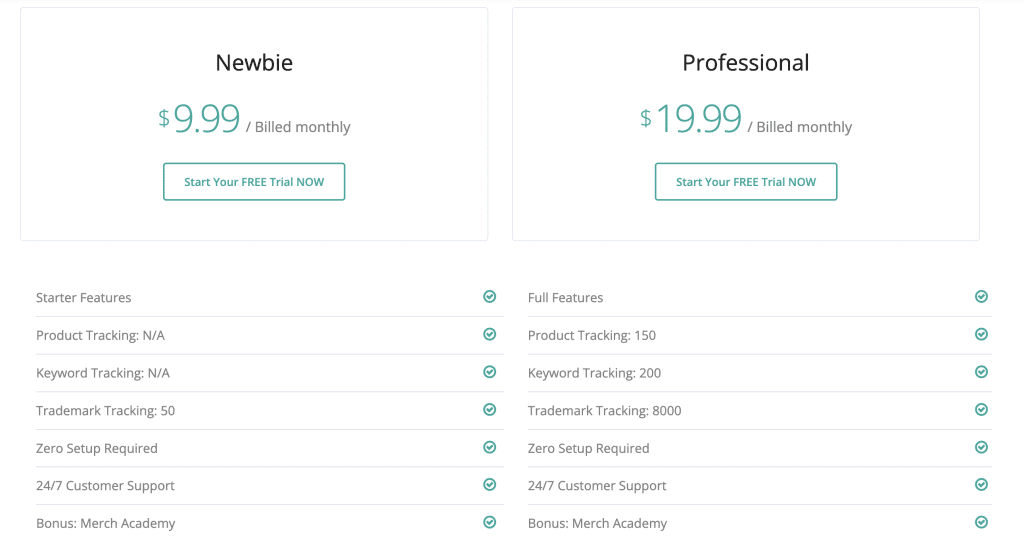This screenshot has height=537, width=1024.
Task: Click the $19.99 price text
Action: coord(691,119)
